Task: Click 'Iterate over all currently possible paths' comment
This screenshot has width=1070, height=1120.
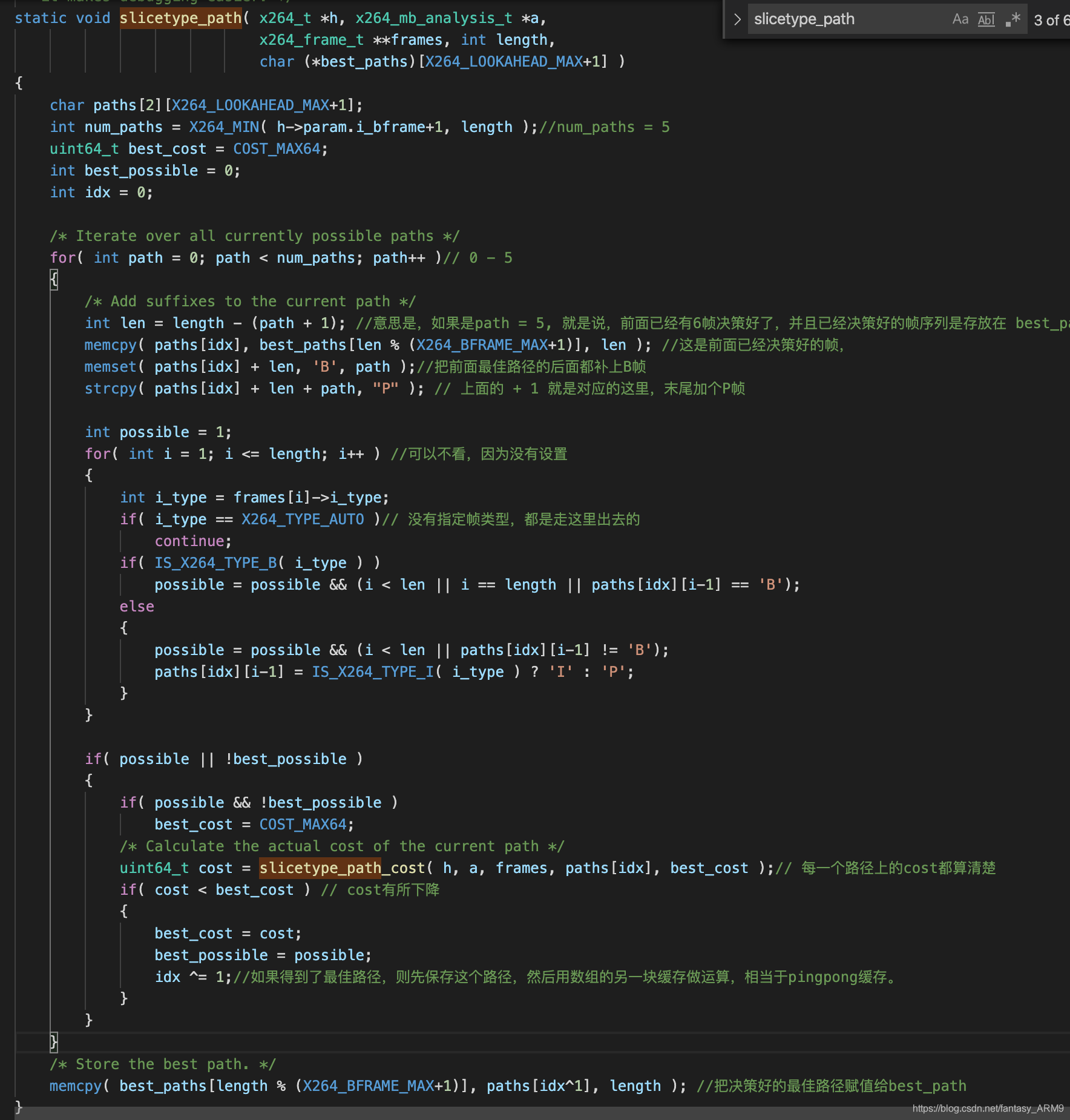Action: [x=255, y=236]
